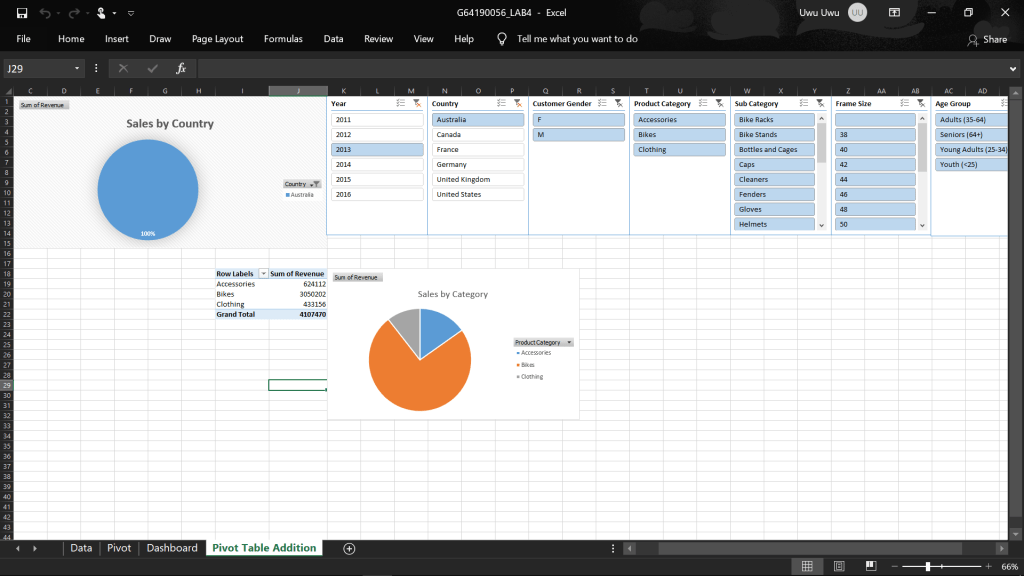
Task: Open the Formulas ribbon tab
Action: [283, 39]
